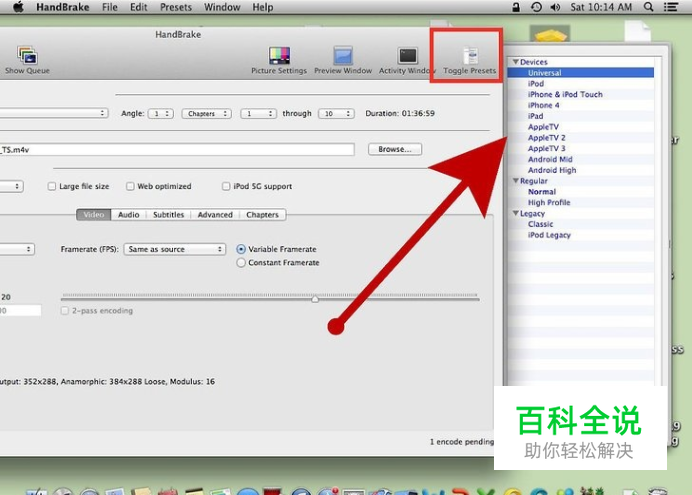Select Constant Framerate radio button
This screenshot has width=692, height=495.
point(241,263)
